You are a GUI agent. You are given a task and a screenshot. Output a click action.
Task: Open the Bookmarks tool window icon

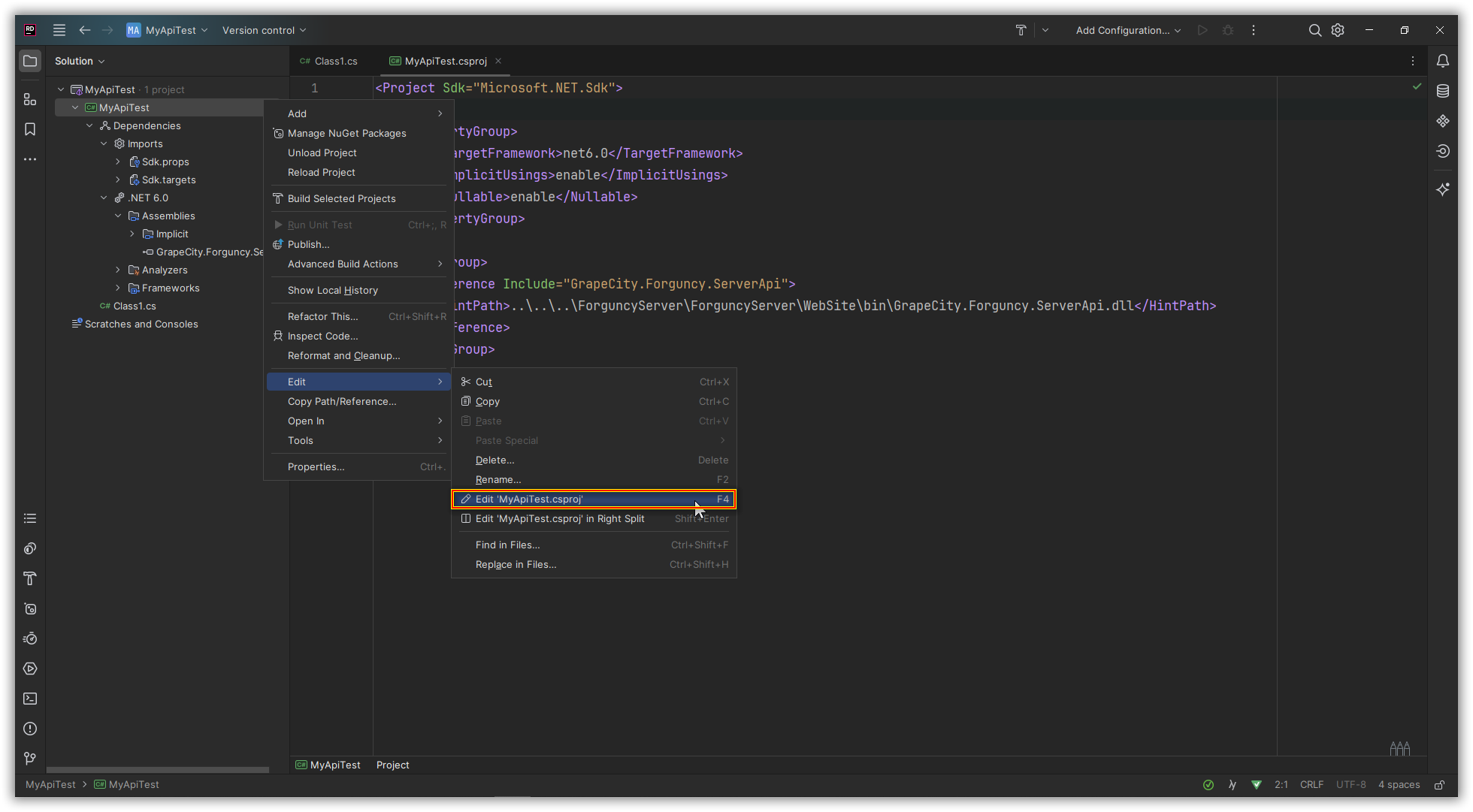(30, 129)
